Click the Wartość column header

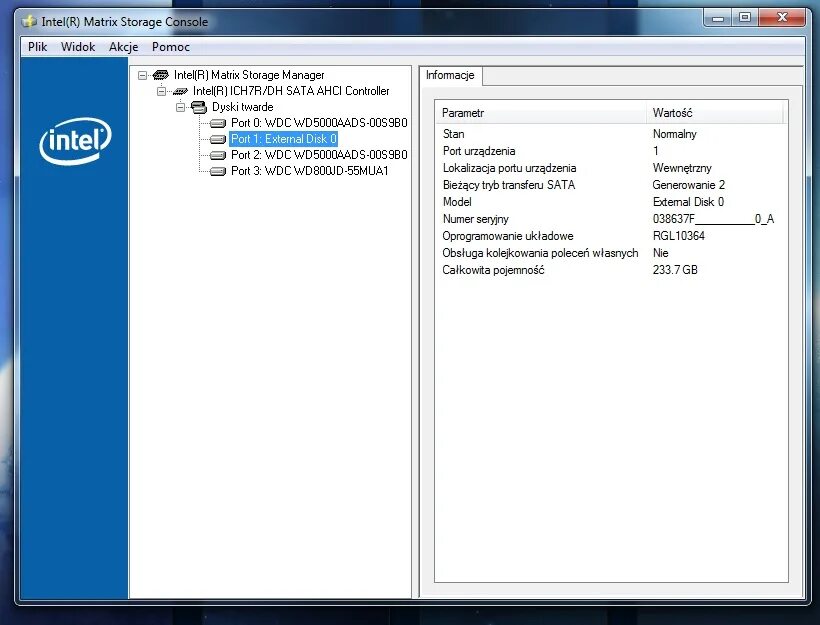coord(715,113)
